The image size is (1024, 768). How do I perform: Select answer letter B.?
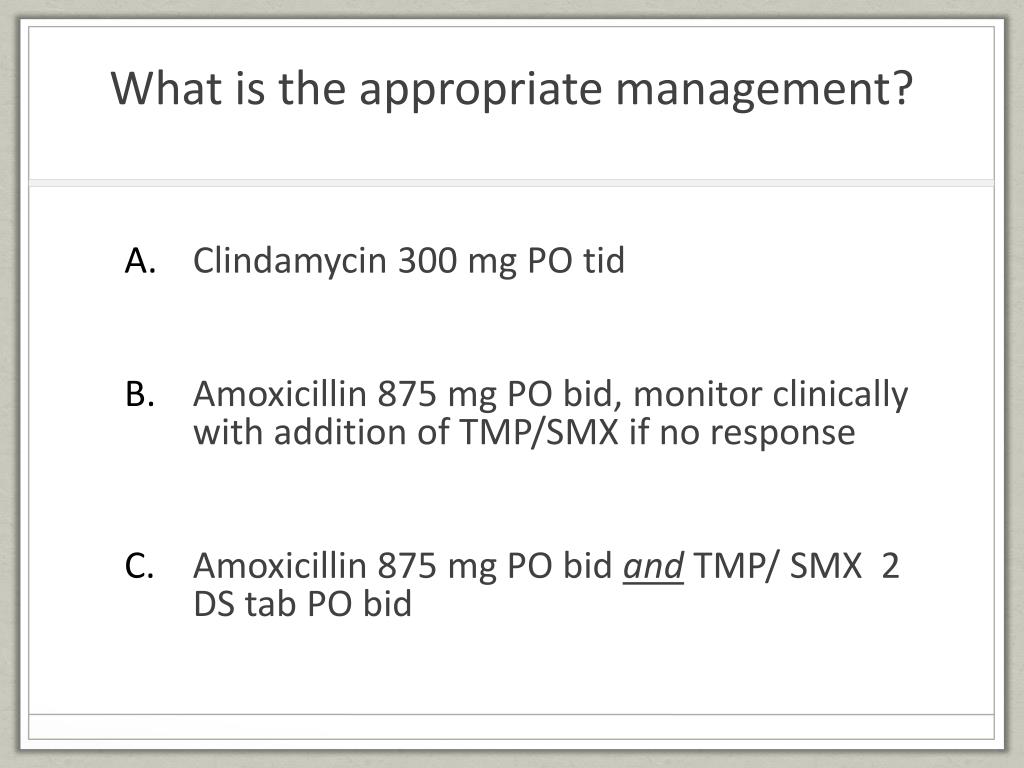click(140, 394)
